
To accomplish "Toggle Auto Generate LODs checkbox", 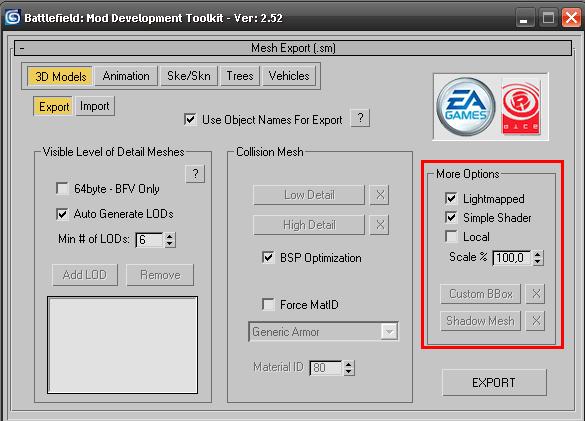I will pos(62,214).
